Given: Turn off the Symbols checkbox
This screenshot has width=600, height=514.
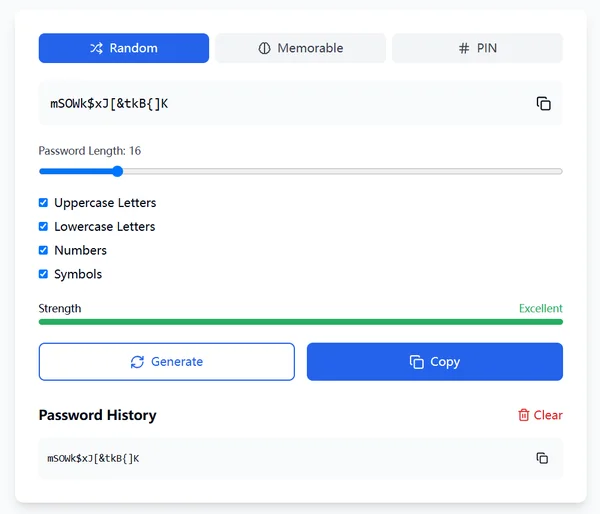Looking at the screenshot, I should (43, 274).
